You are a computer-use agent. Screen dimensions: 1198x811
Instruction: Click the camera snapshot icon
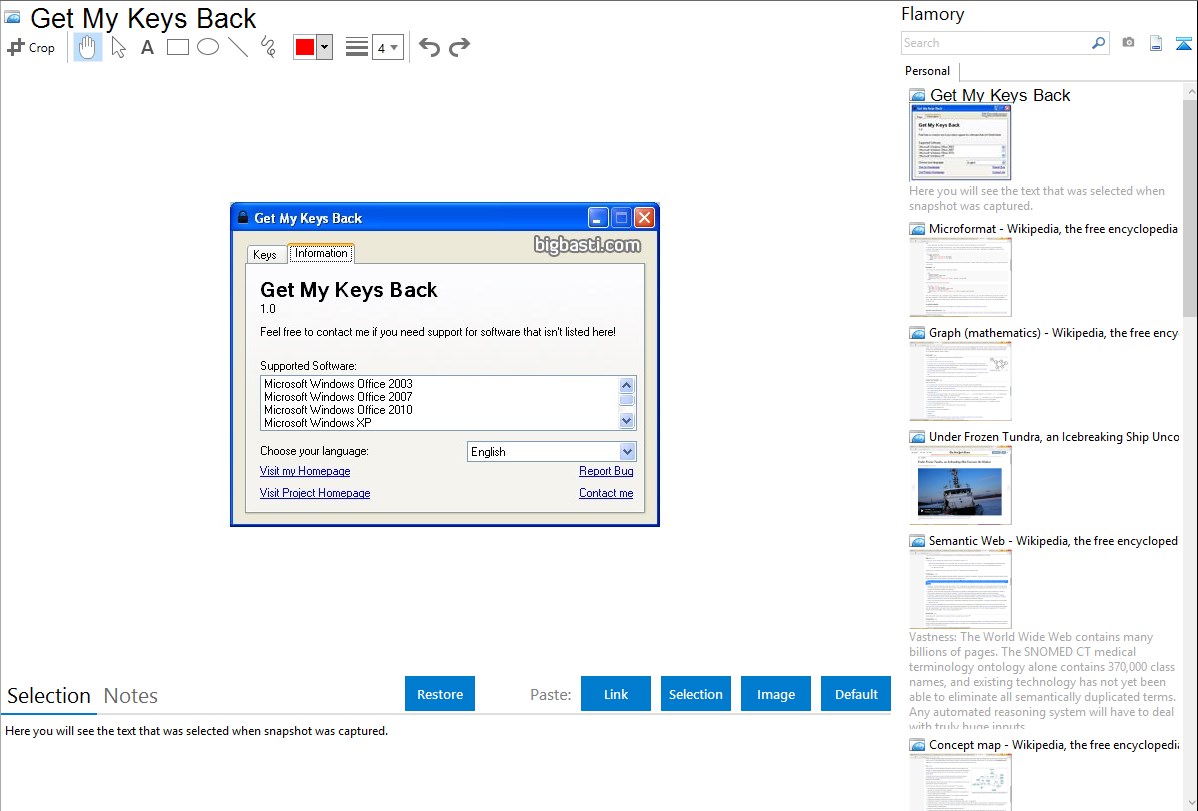[1128, 43]
